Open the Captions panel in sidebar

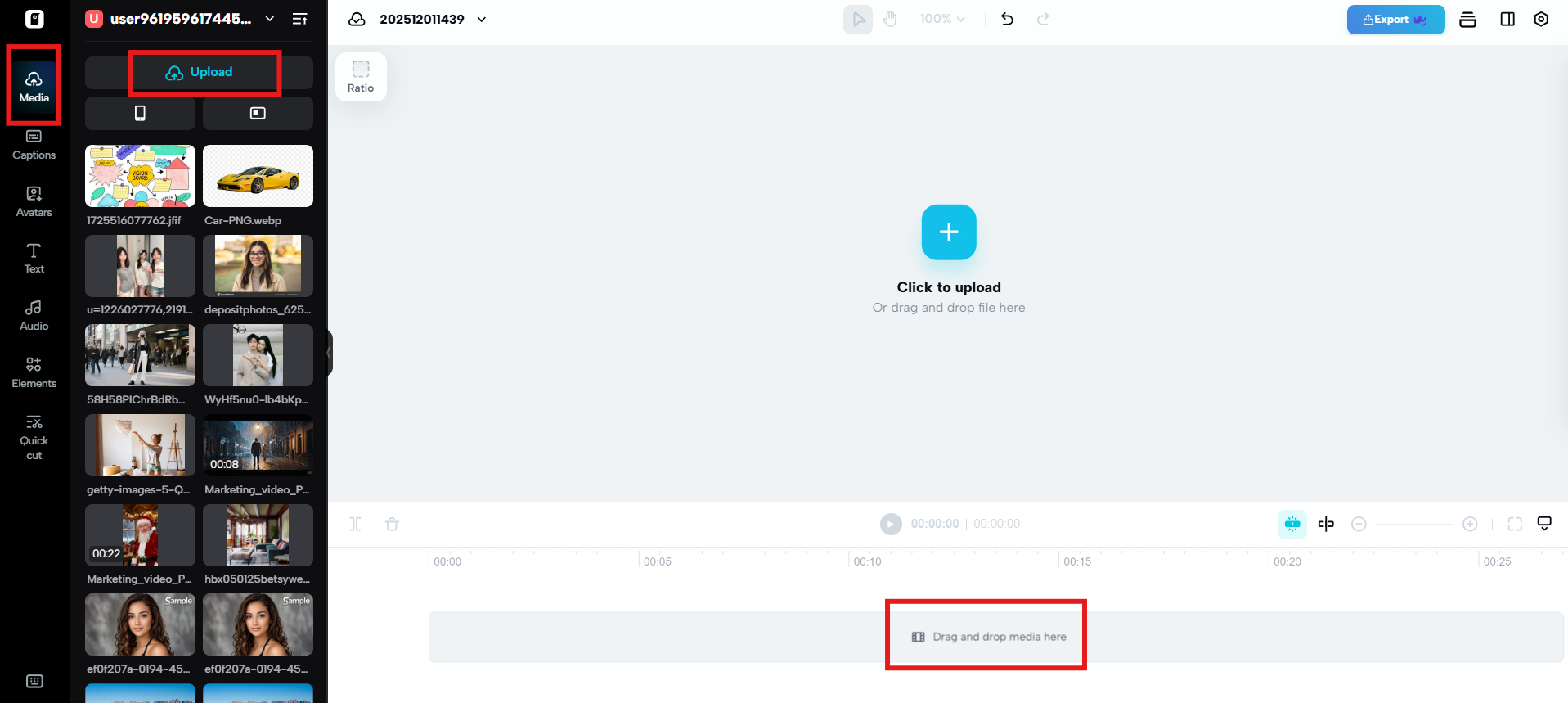[x=34, y=146]
